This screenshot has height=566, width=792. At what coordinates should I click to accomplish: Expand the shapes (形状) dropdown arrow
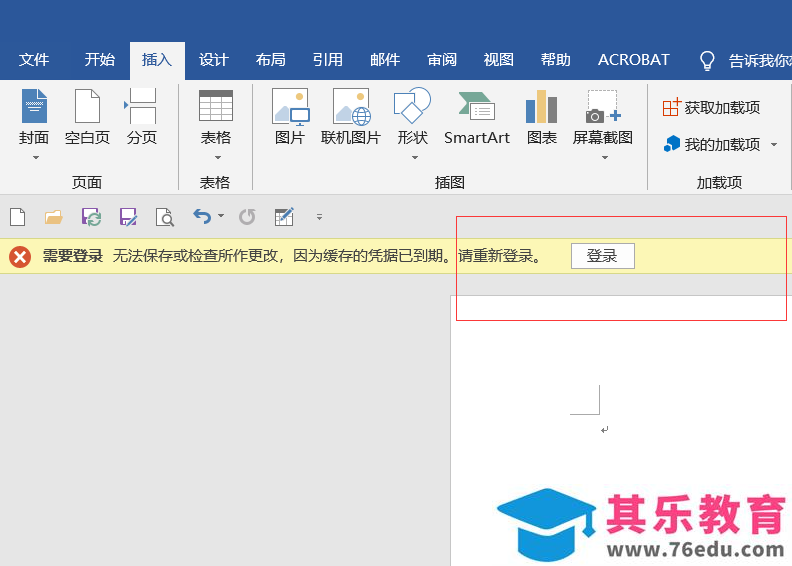coord(415,158)
